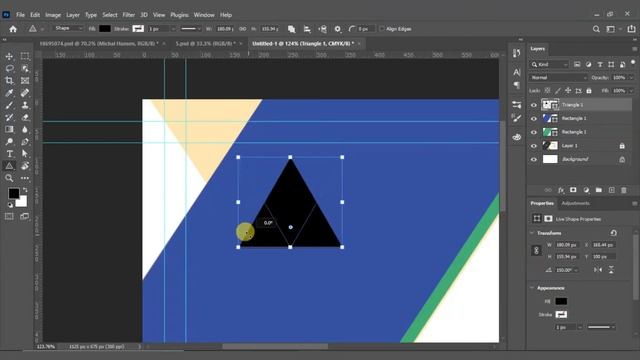Add a layer style with fx button
This screenshot has height=360, width=640.
point(561,190)
